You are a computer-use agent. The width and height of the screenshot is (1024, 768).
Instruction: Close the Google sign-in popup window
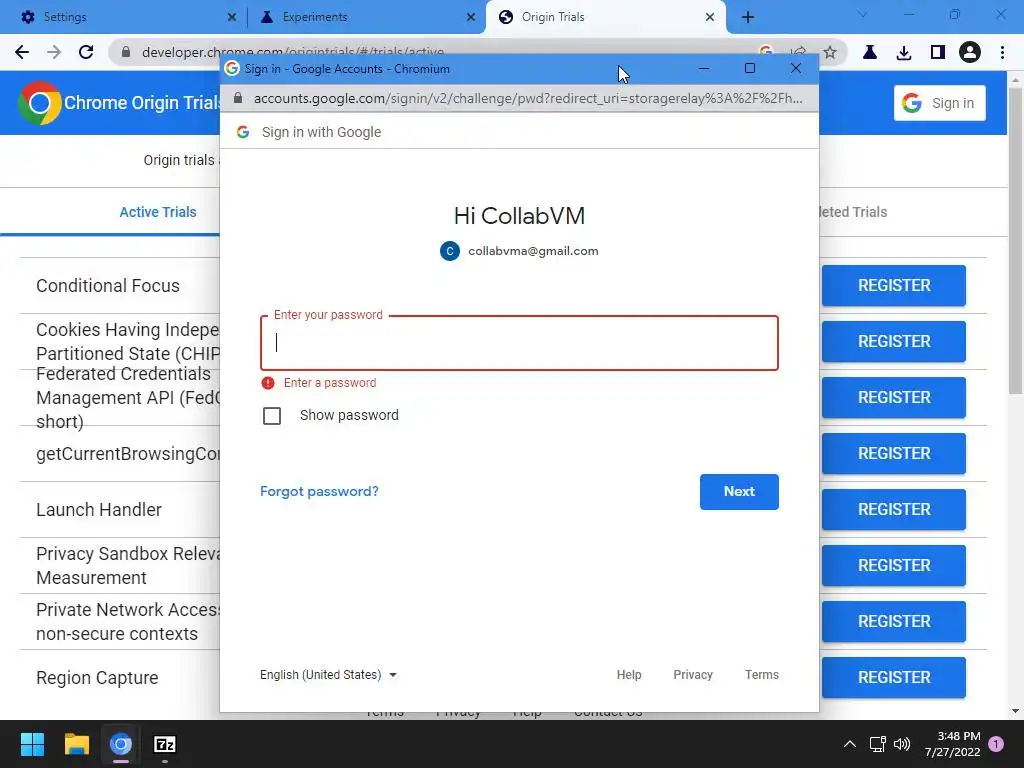795,69
